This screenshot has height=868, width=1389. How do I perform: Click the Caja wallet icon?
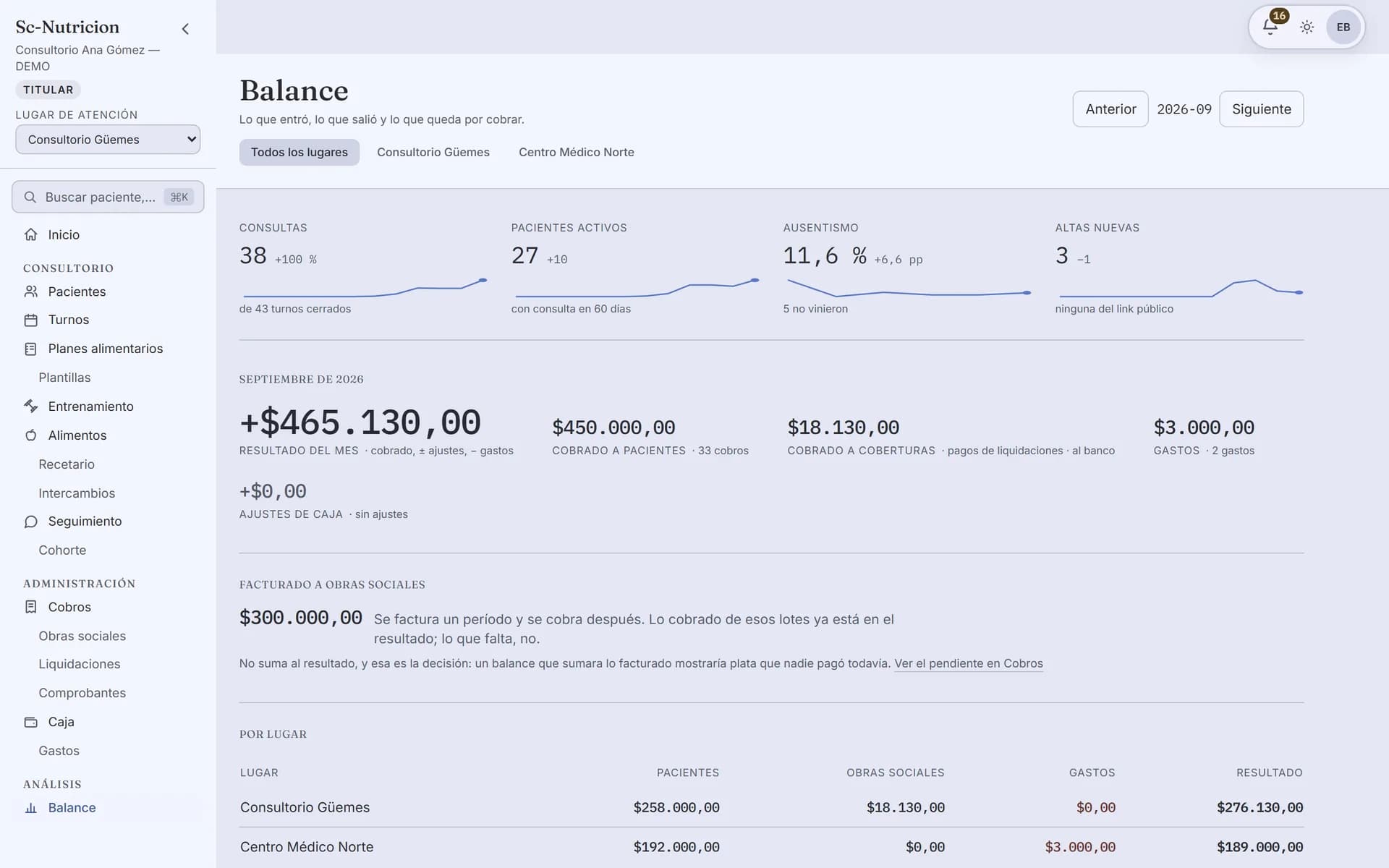tap(30, 722)
